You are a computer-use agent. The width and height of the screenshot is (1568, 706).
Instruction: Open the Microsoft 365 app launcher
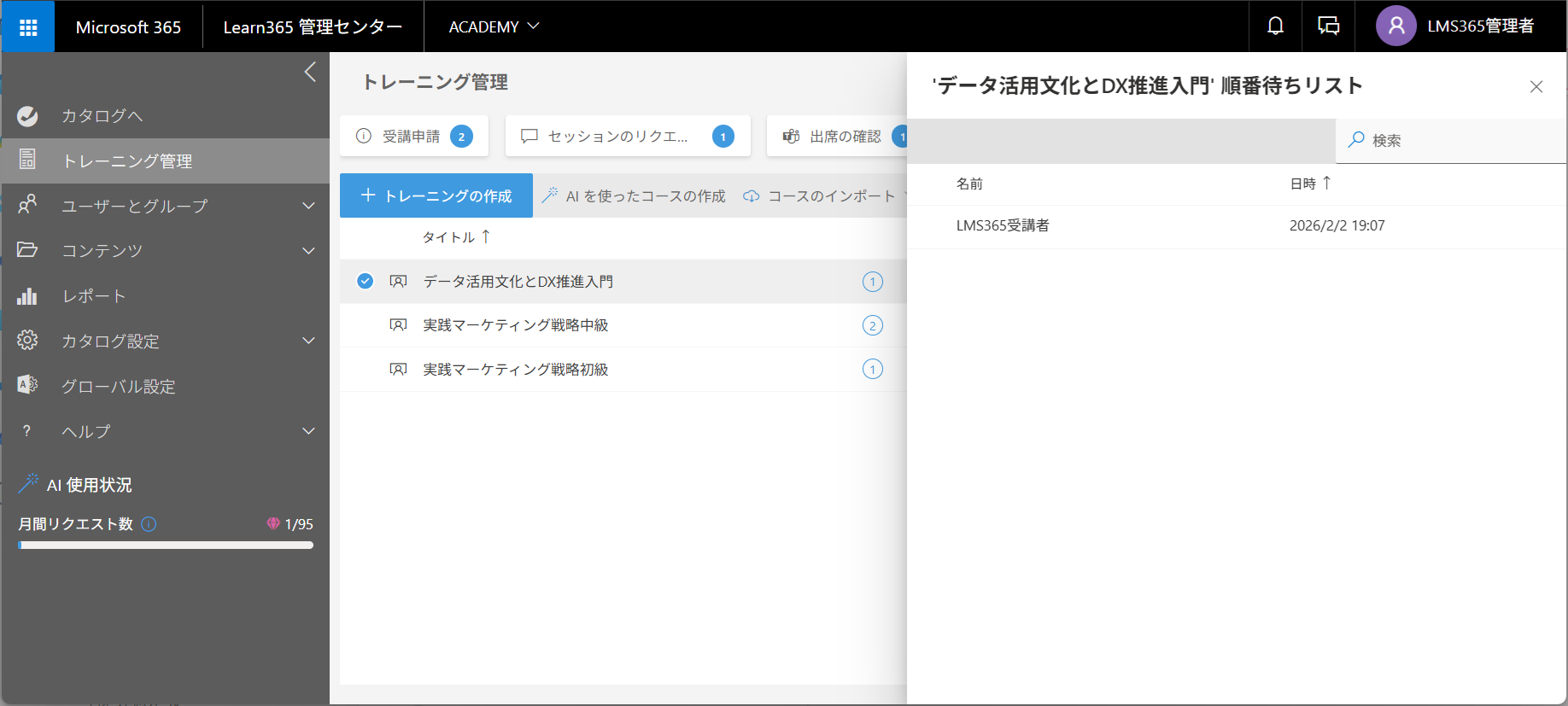(28, 27)
